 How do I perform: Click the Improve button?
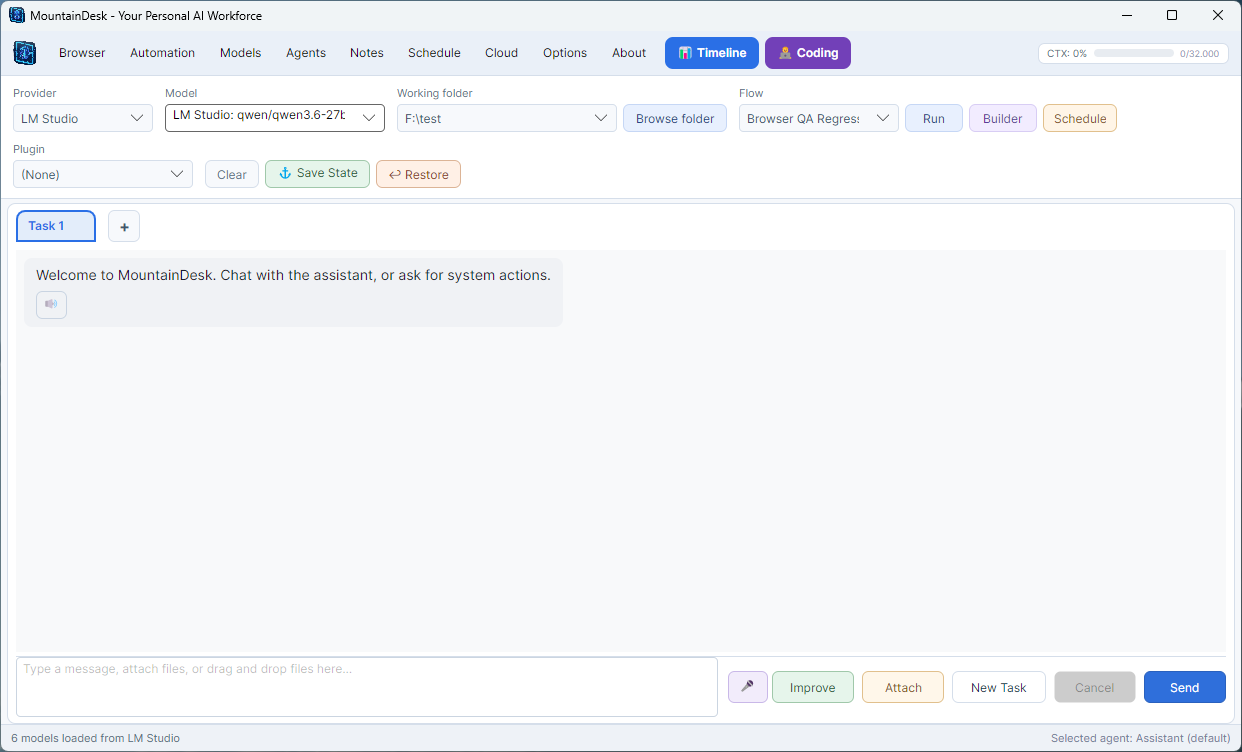tap(813, 687)
